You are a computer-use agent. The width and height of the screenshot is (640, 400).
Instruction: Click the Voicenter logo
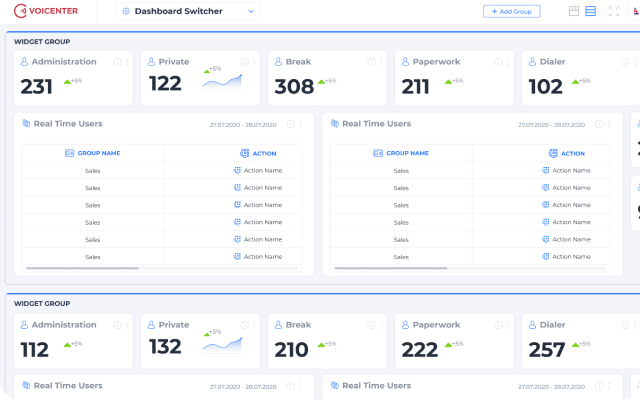tap(46, 11)
